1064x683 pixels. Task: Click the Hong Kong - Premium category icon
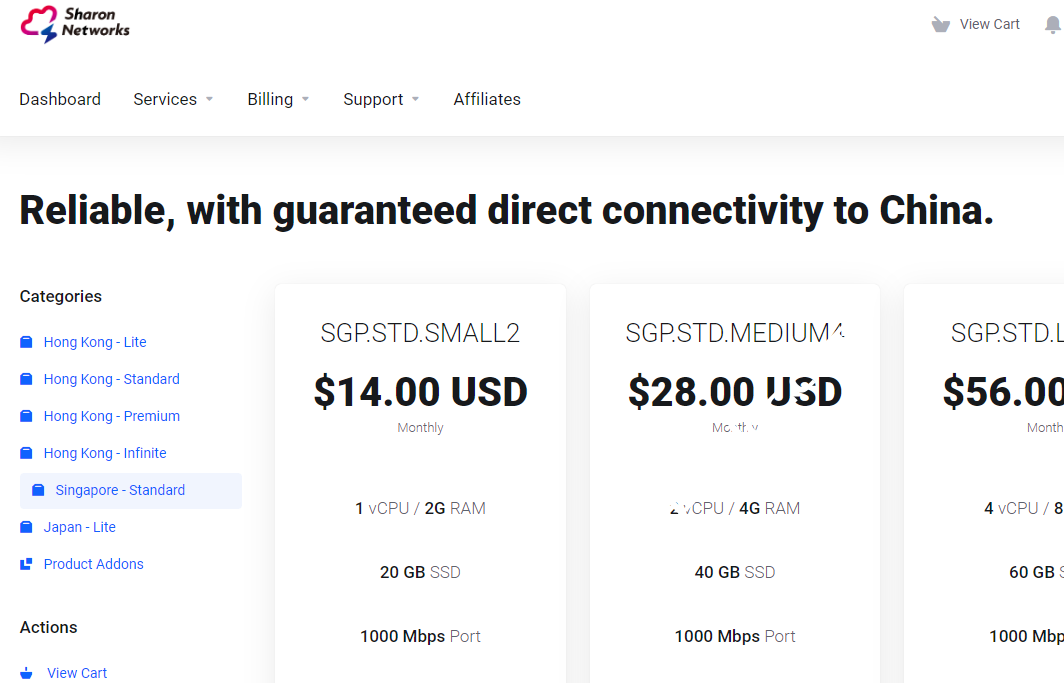pyautogui.click(x=27, y=416)
